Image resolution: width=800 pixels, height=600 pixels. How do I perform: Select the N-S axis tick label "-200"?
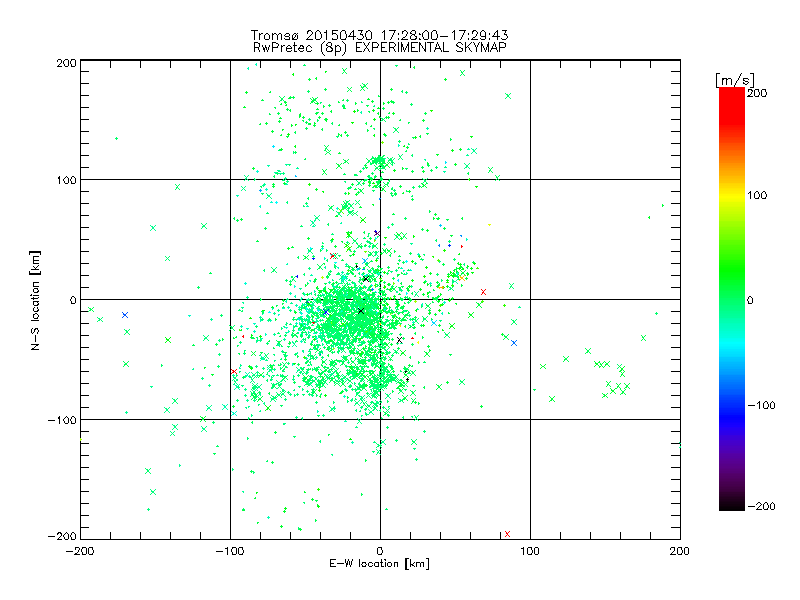pos(62,536)
